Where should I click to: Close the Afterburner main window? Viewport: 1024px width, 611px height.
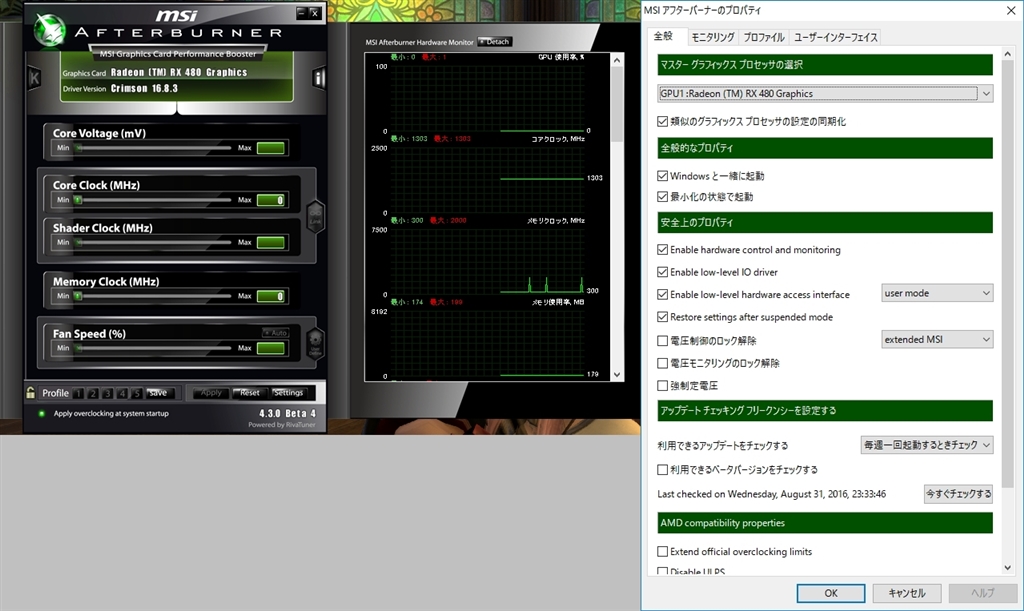coord(314,12)
